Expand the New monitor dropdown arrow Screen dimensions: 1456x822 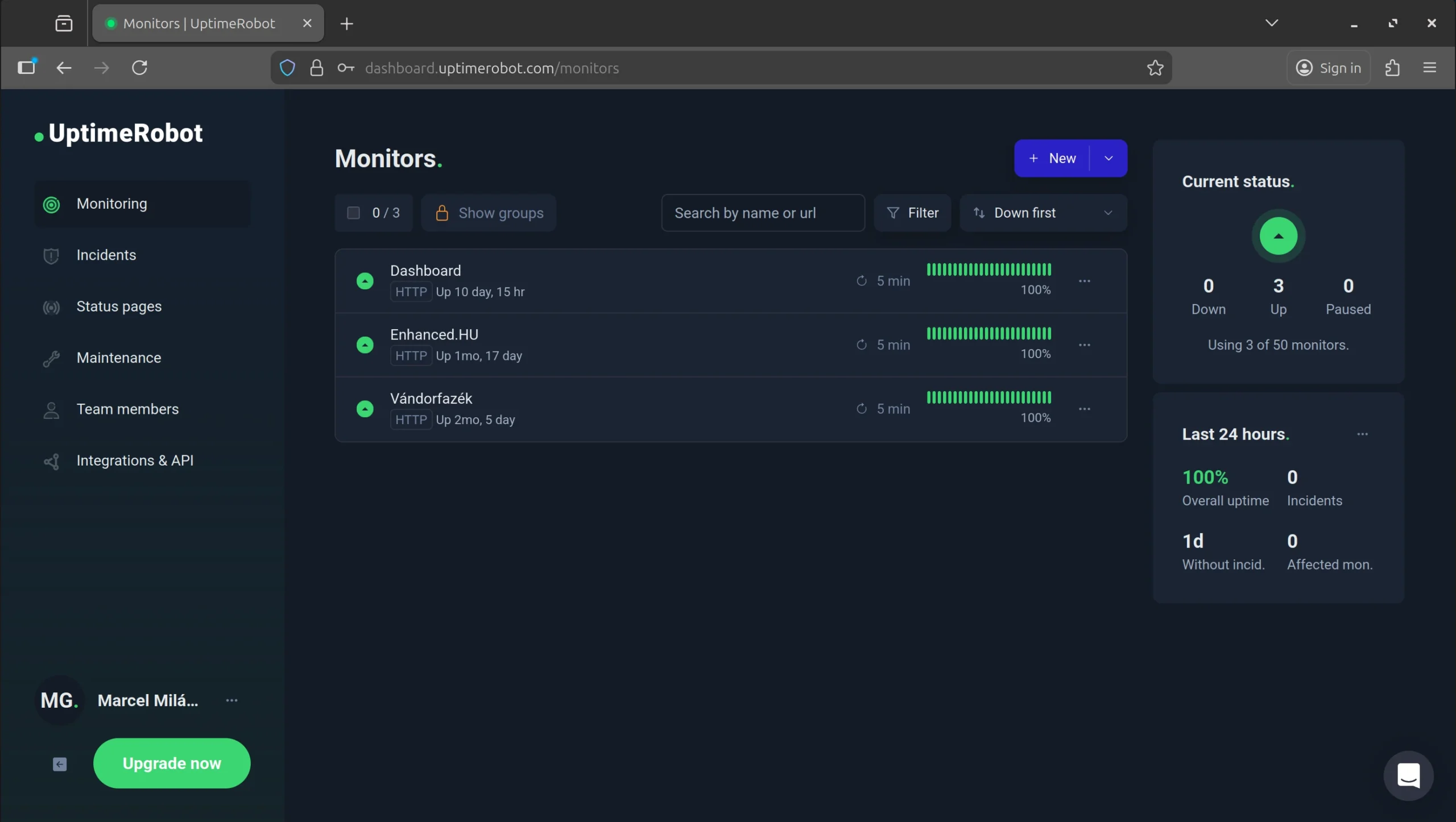(x=1108, y=158)
